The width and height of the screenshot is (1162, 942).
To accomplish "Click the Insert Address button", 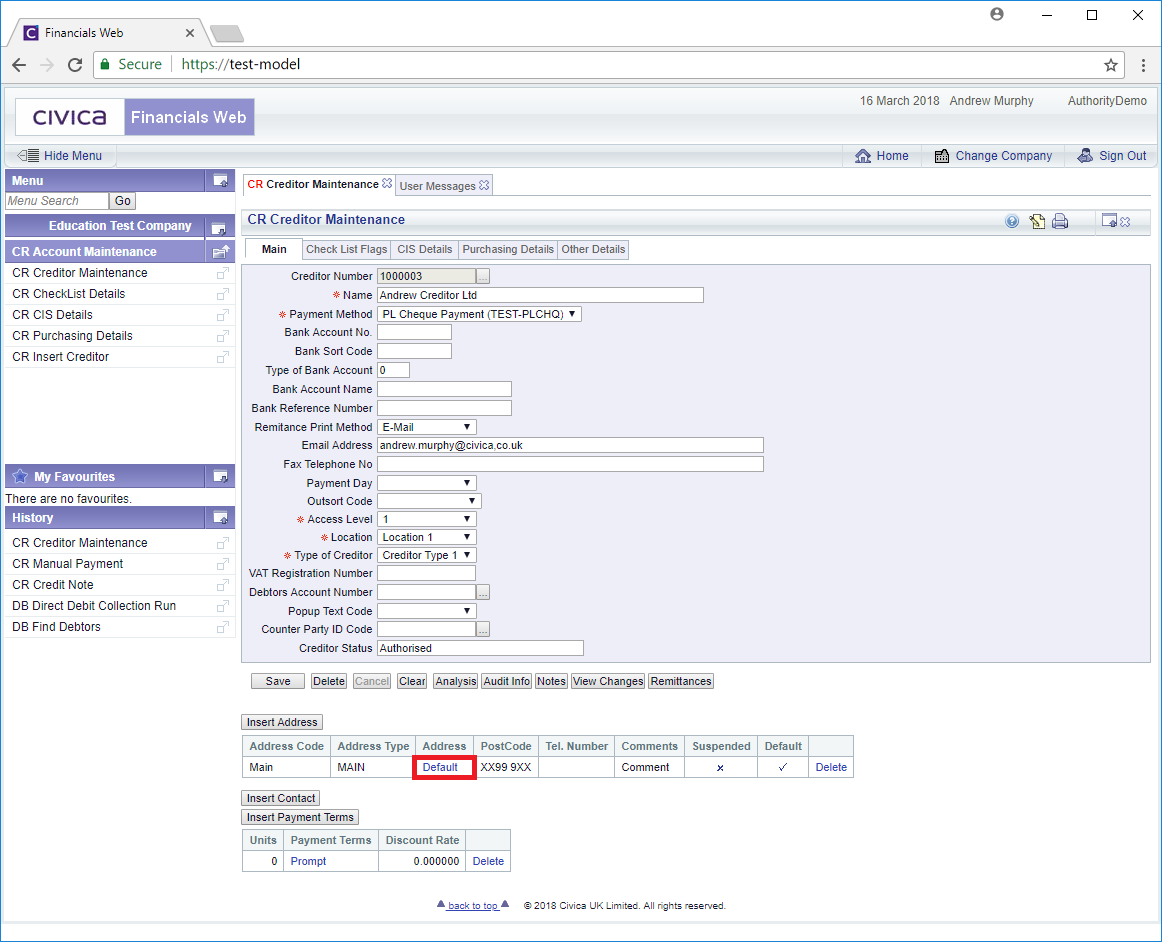I will [x=282, y=722].
